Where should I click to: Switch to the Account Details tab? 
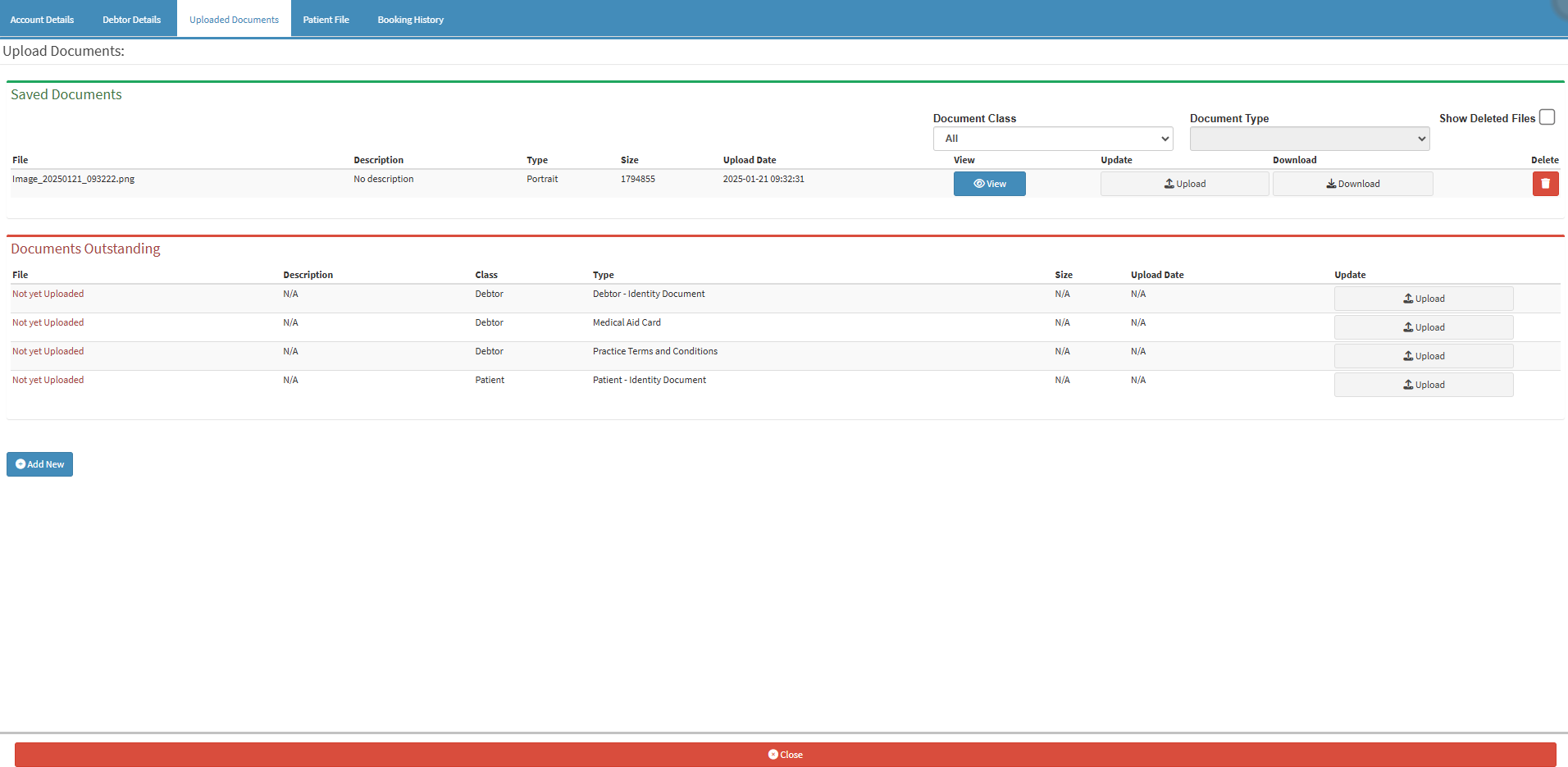42,20
